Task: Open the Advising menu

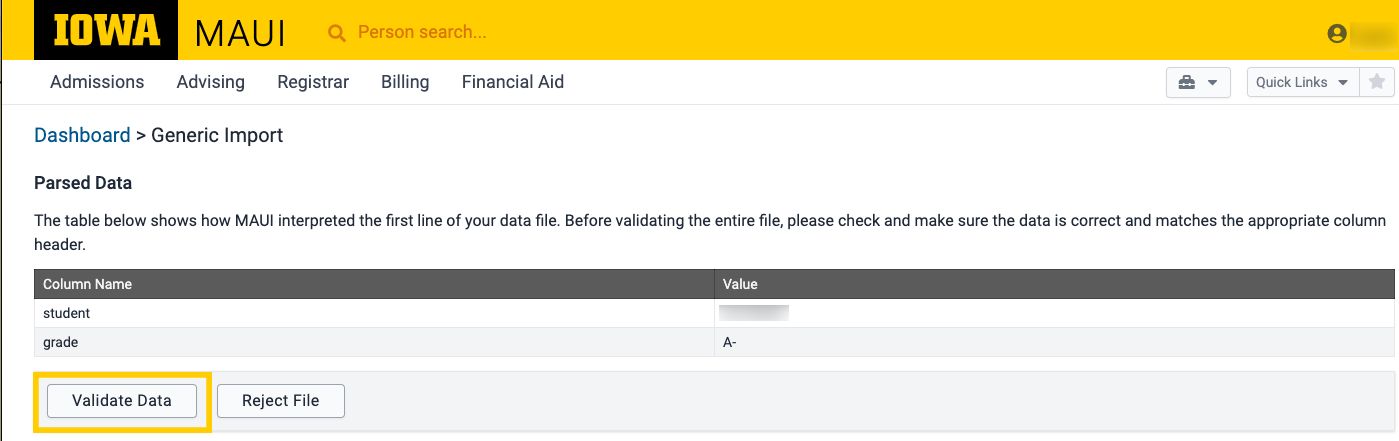Action: [210, 82]
